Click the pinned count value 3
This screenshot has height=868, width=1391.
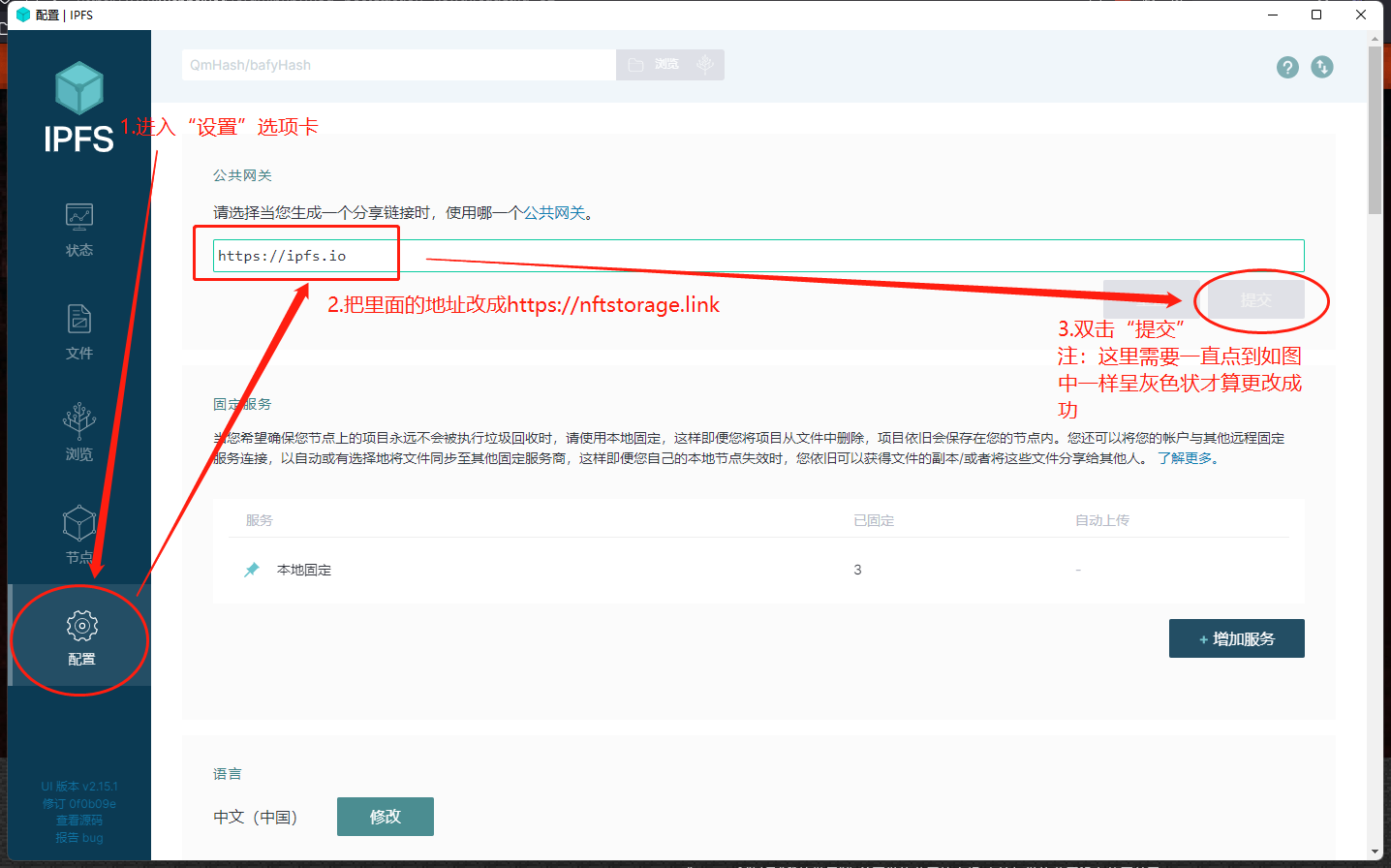857,570
